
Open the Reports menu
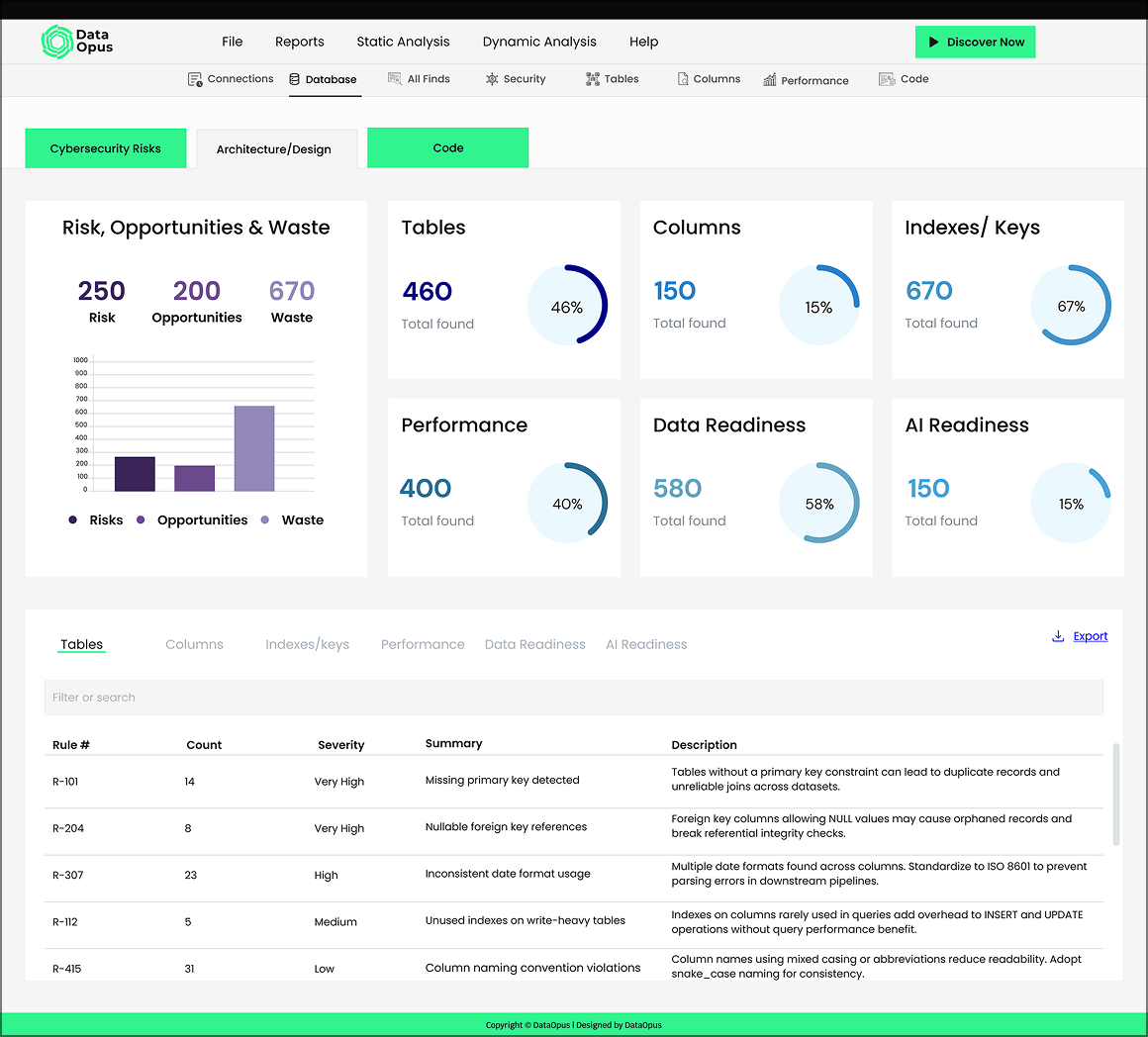tap(300, 42)
